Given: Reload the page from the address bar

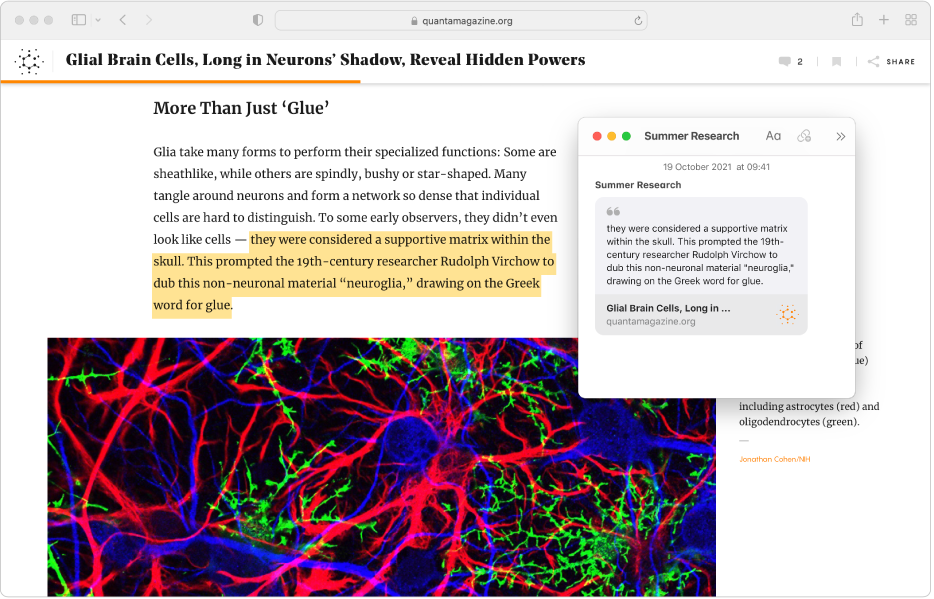Looking at the screenshot, I should coord(638,20).
